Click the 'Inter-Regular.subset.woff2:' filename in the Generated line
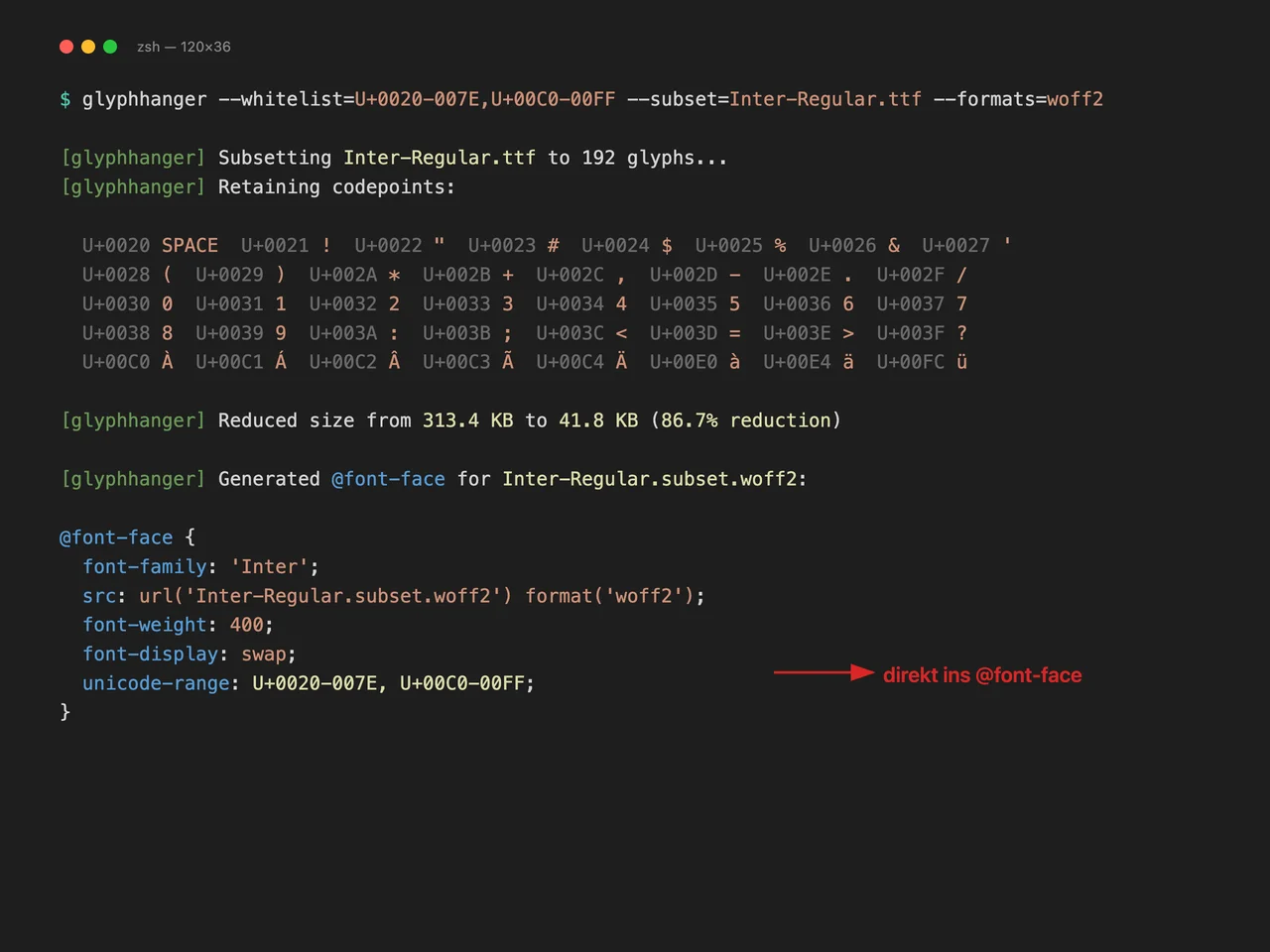Screen dimensions: 1270x952 (655, 479)
